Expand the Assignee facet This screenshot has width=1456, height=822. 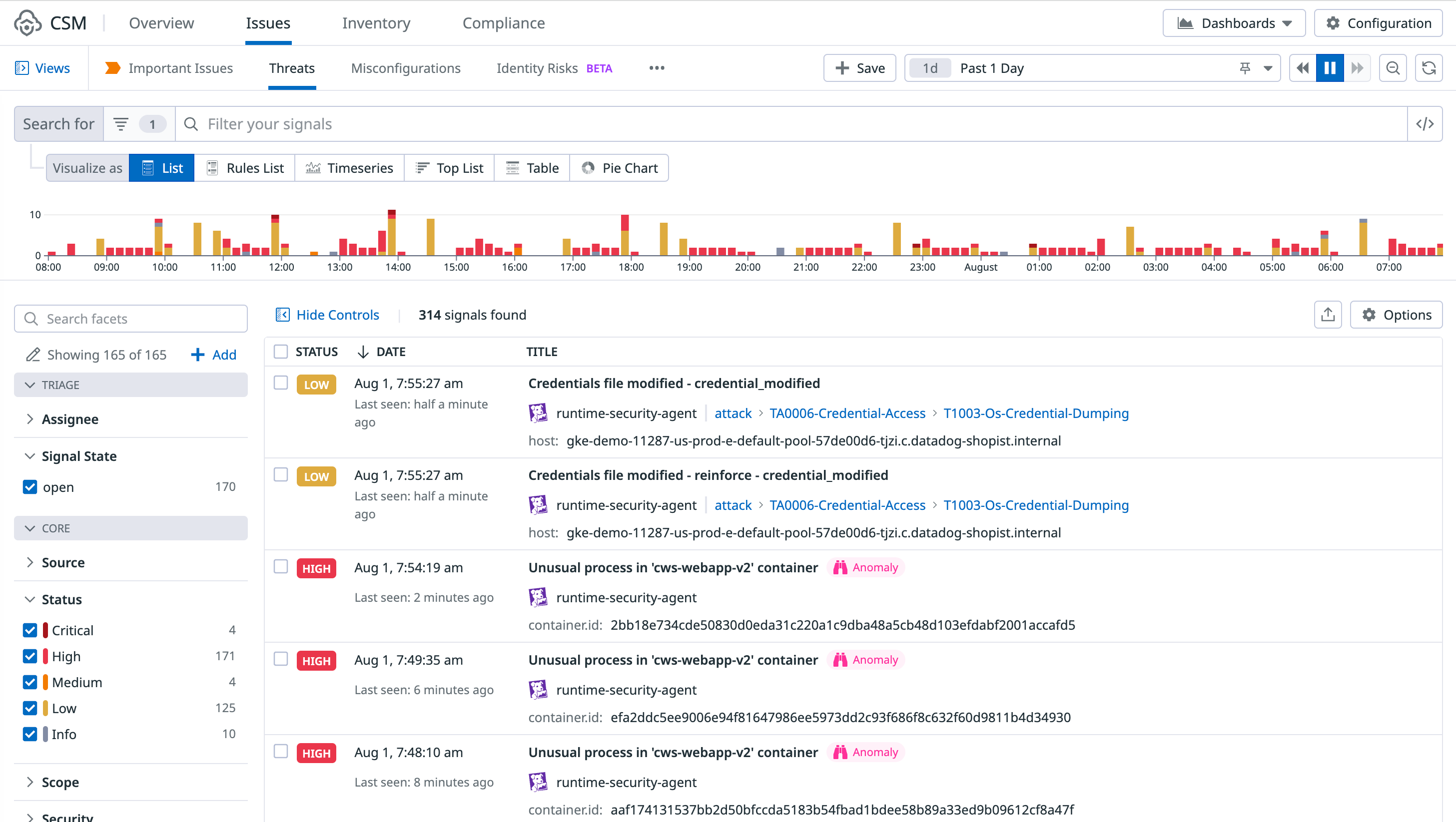69,419
